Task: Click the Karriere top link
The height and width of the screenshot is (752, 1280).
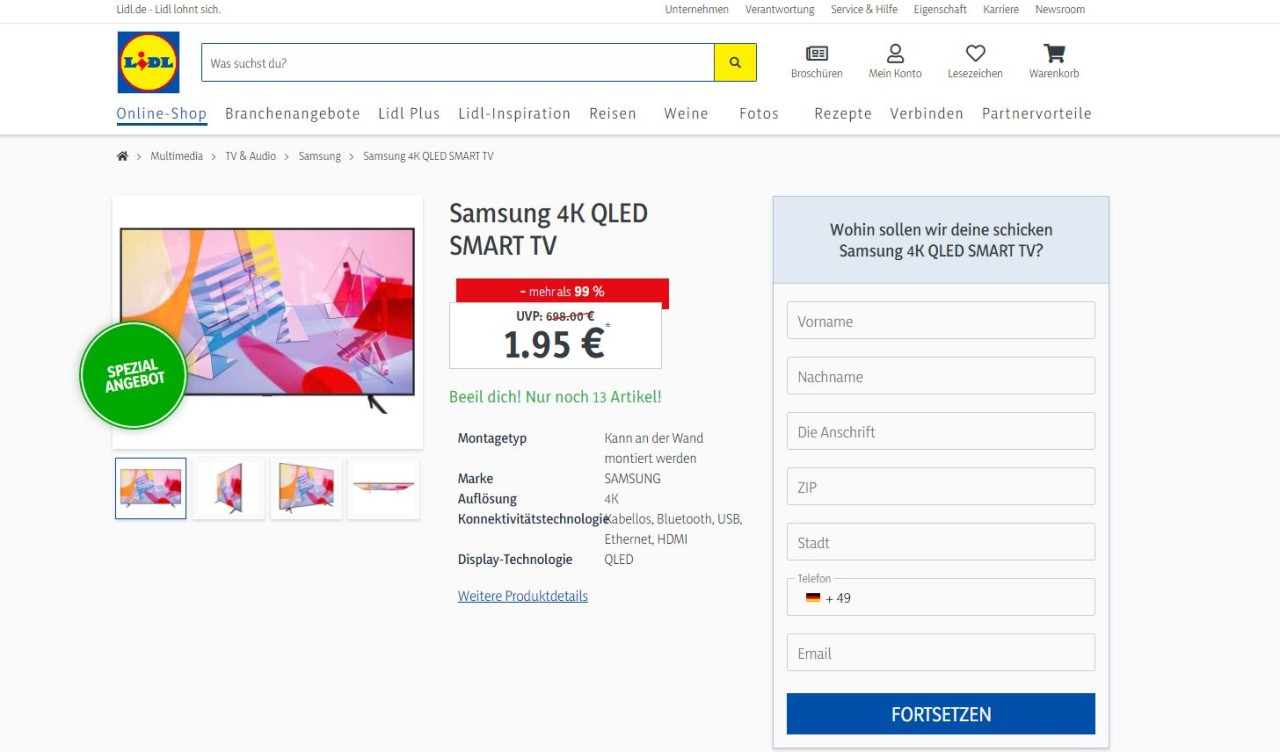Action: (x=1001, y=9)
